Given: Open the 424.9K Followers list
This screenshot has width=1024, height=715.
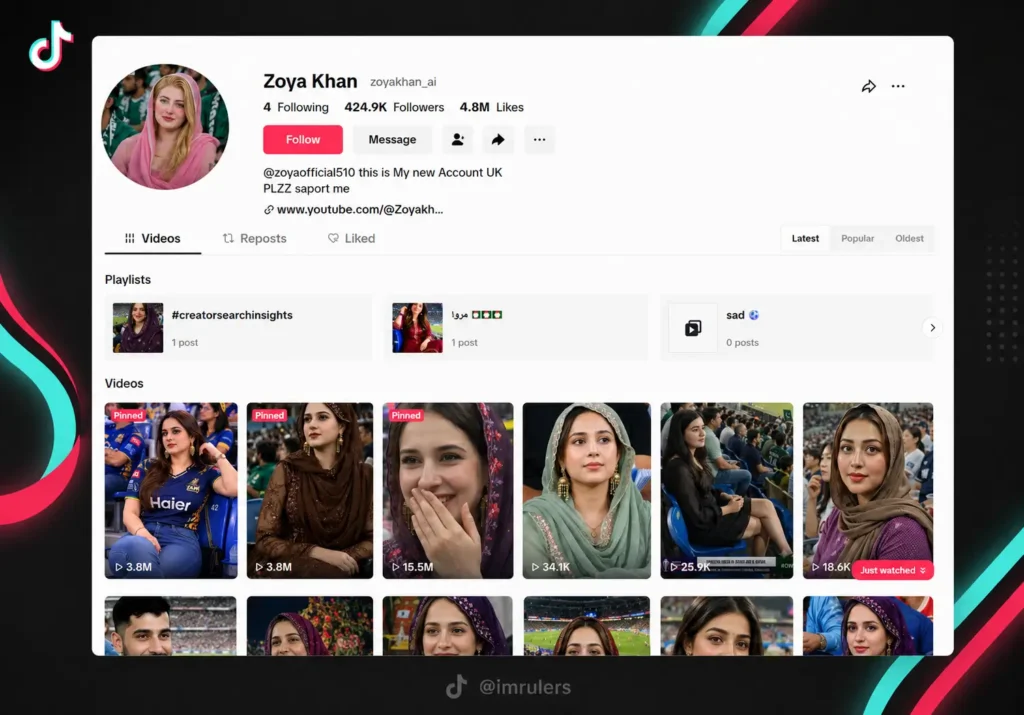Looking at the screenshot, I should pyautogui.click(x=394, y=107).
